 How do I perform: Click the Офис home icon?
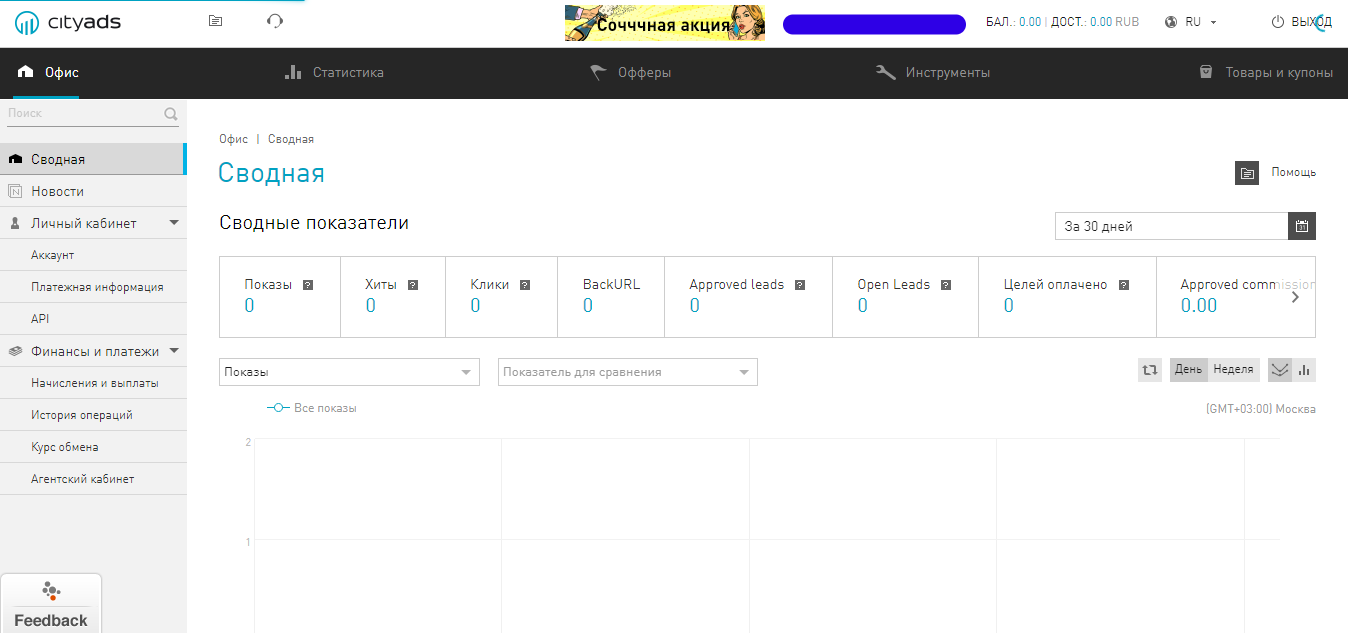[26, 73]
